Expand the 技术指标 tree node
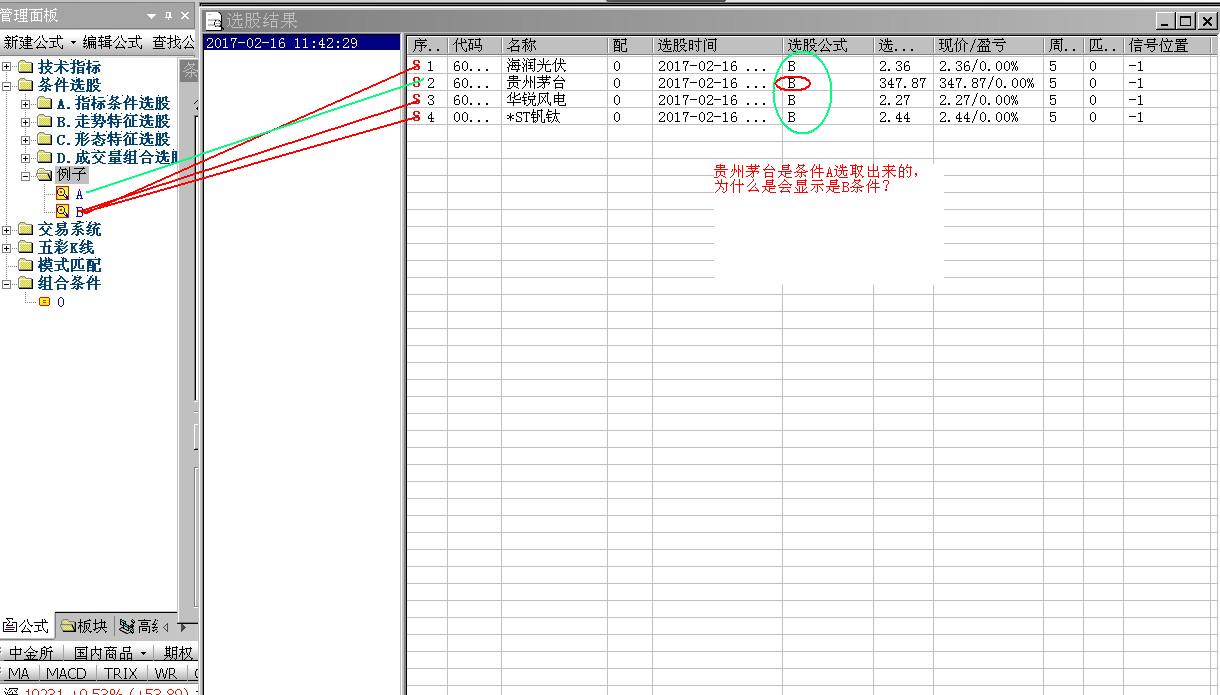1220x695 pixels. tap(8, 67)
